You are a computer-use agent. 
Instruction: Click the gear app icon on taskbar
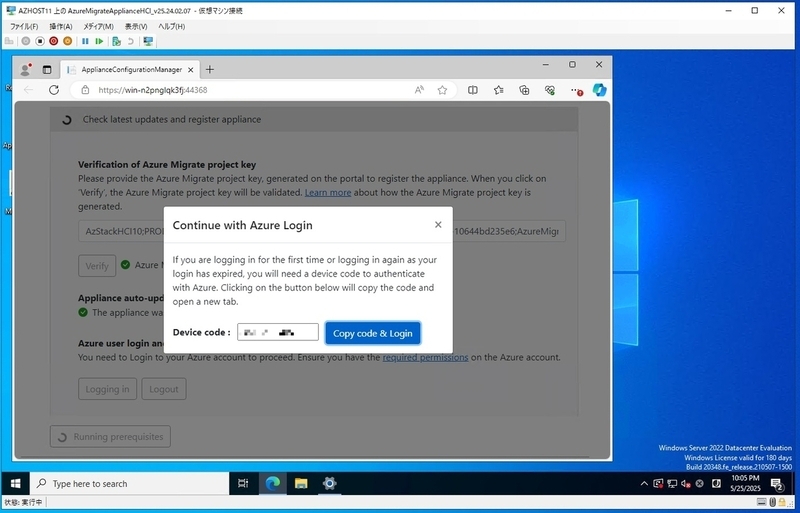tap(329, 483)
